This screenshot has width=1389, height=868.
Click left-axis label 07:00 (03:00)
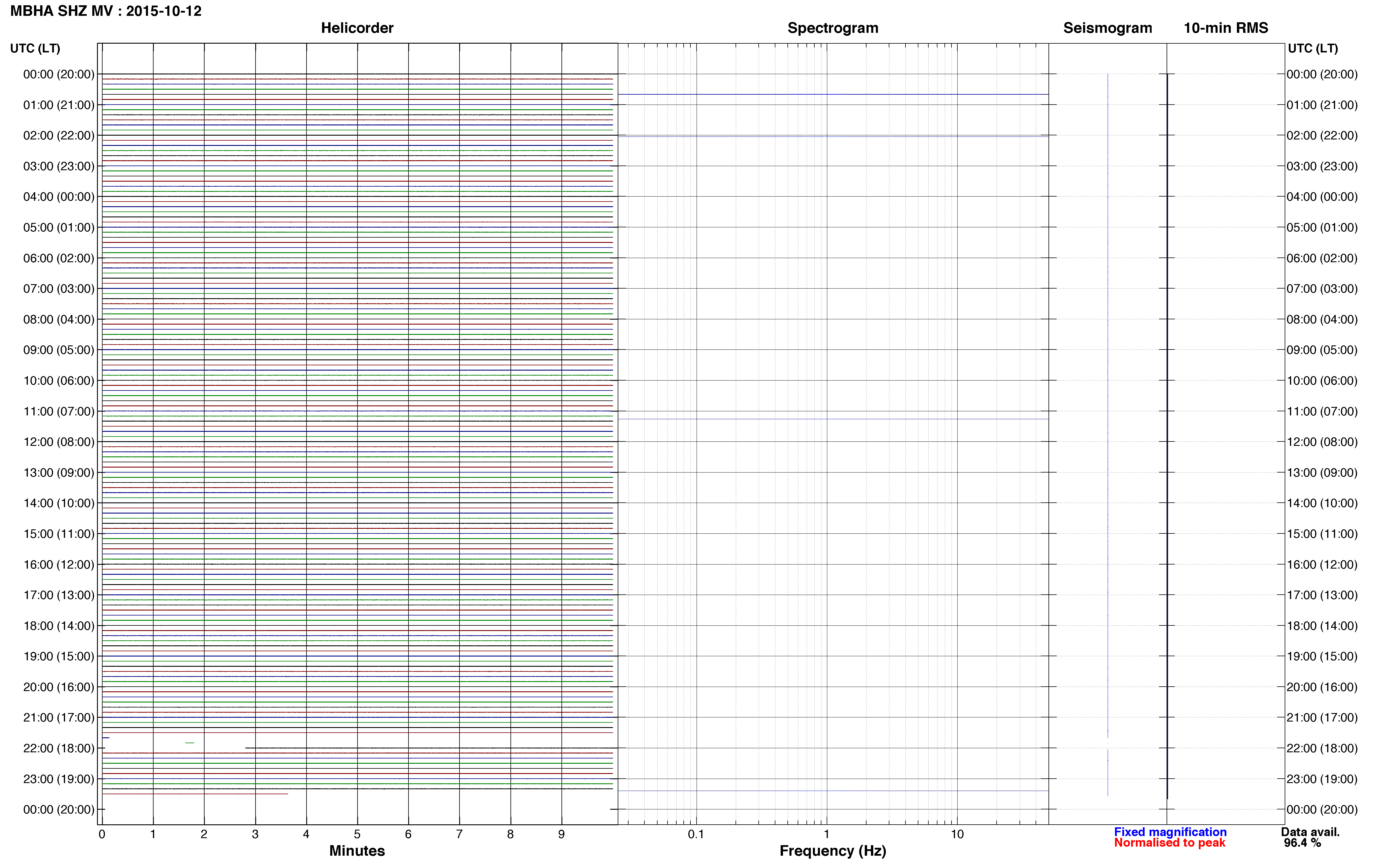coord(59,289)
